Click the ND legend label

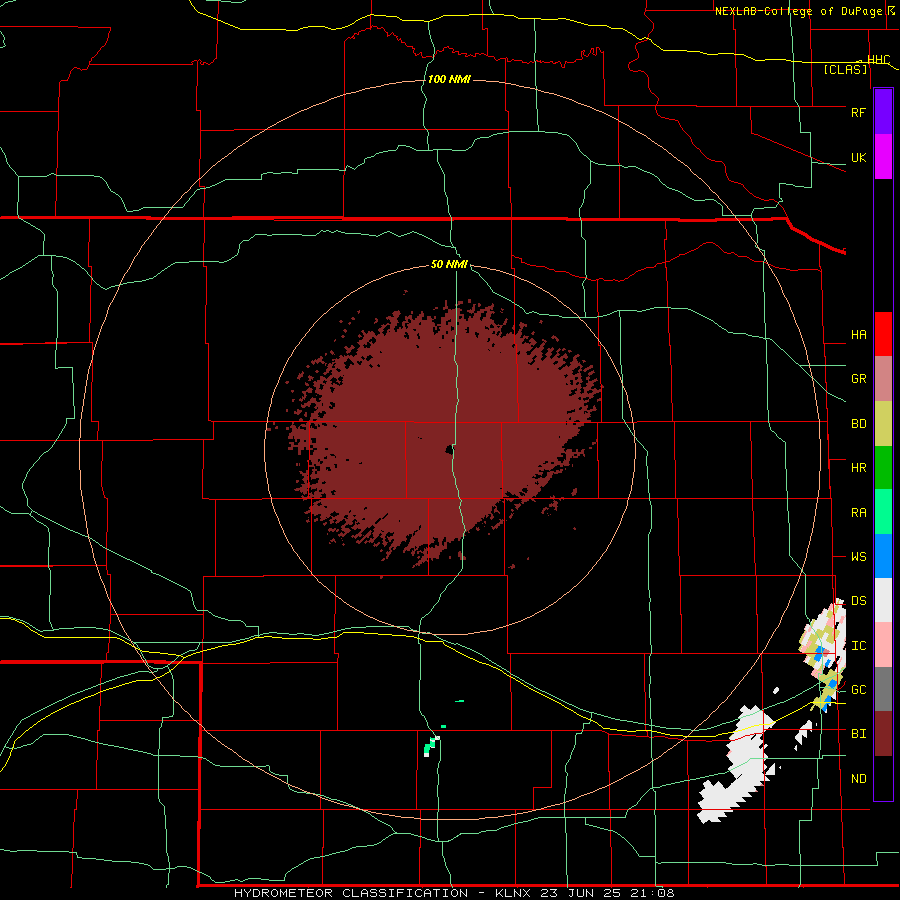tap(858, 779)
